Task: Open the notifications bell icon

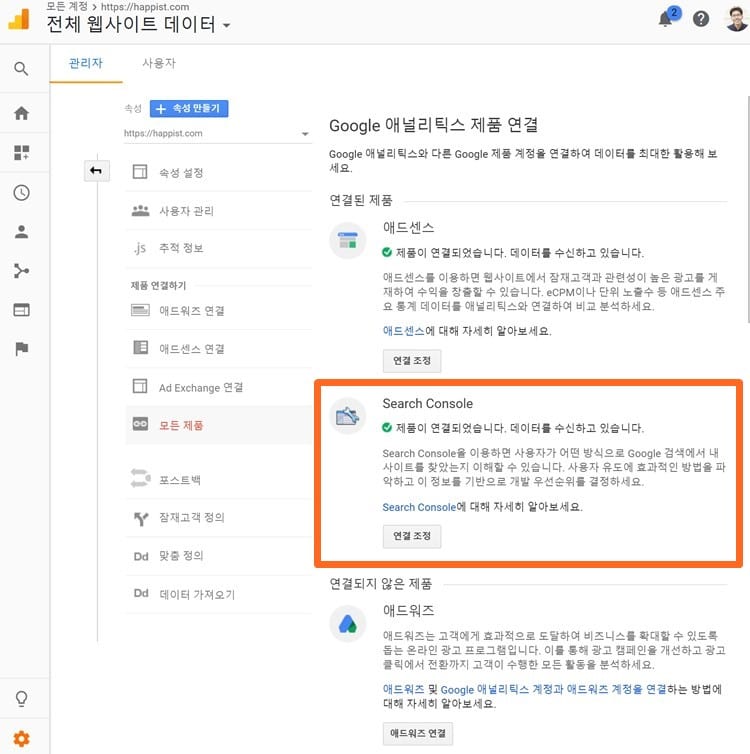Action: 666,19
